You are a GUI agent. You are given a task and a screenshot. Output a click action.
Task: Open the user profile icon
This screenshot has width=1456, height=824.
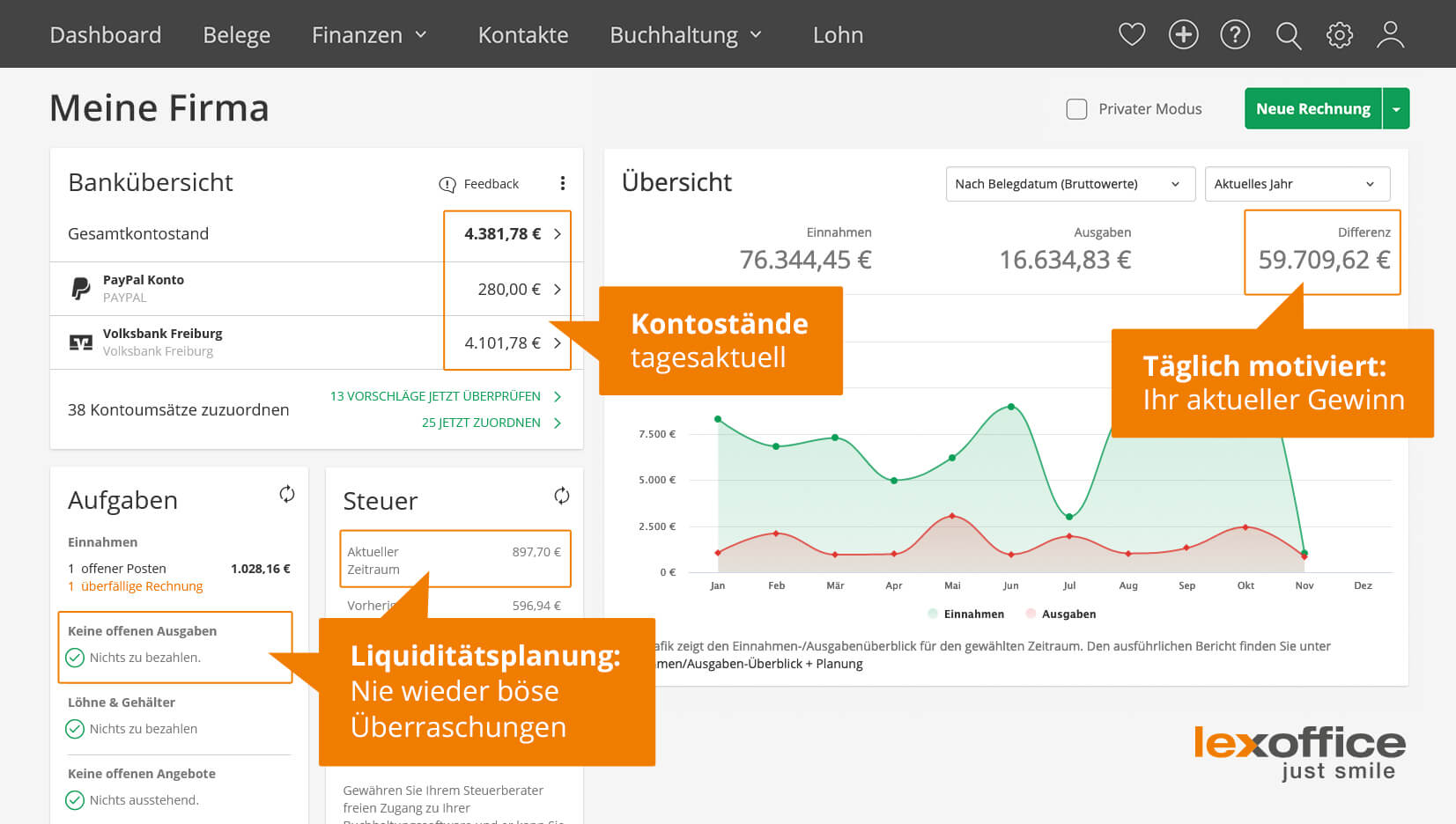click(x=1391, y=35)
